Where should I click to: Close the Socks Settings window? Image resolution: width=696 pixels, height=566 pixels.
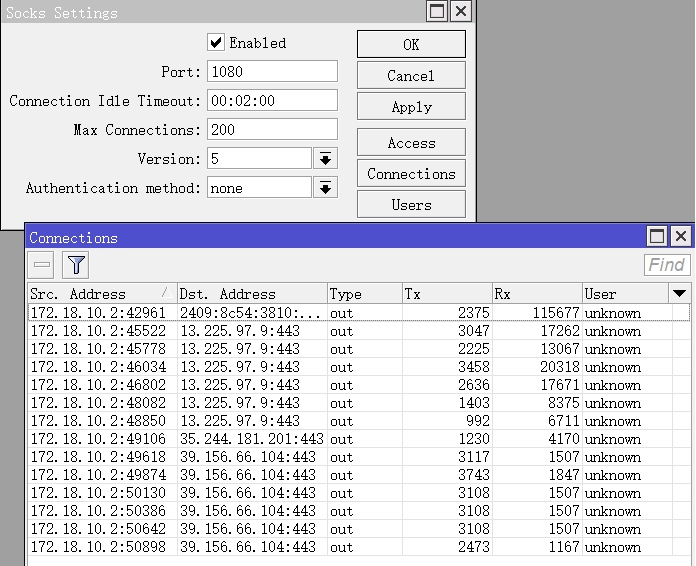coord(460,11)
